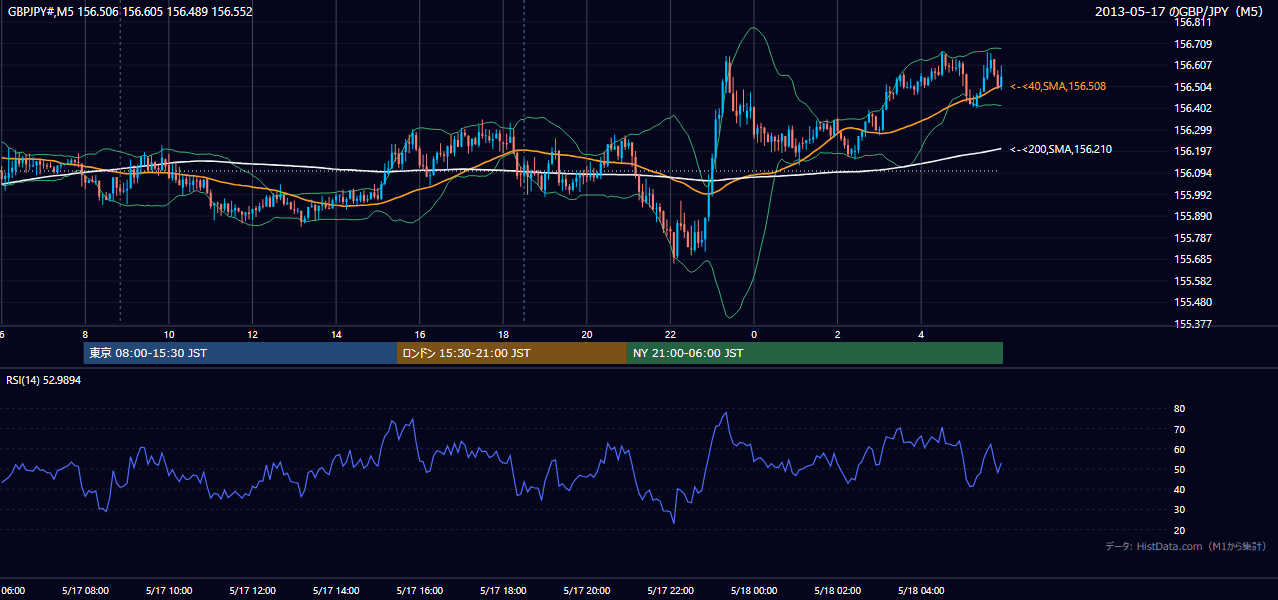Click price axis value 155.890
This screenshot has height=600, width=1278.
click(x=1193, y=216)
